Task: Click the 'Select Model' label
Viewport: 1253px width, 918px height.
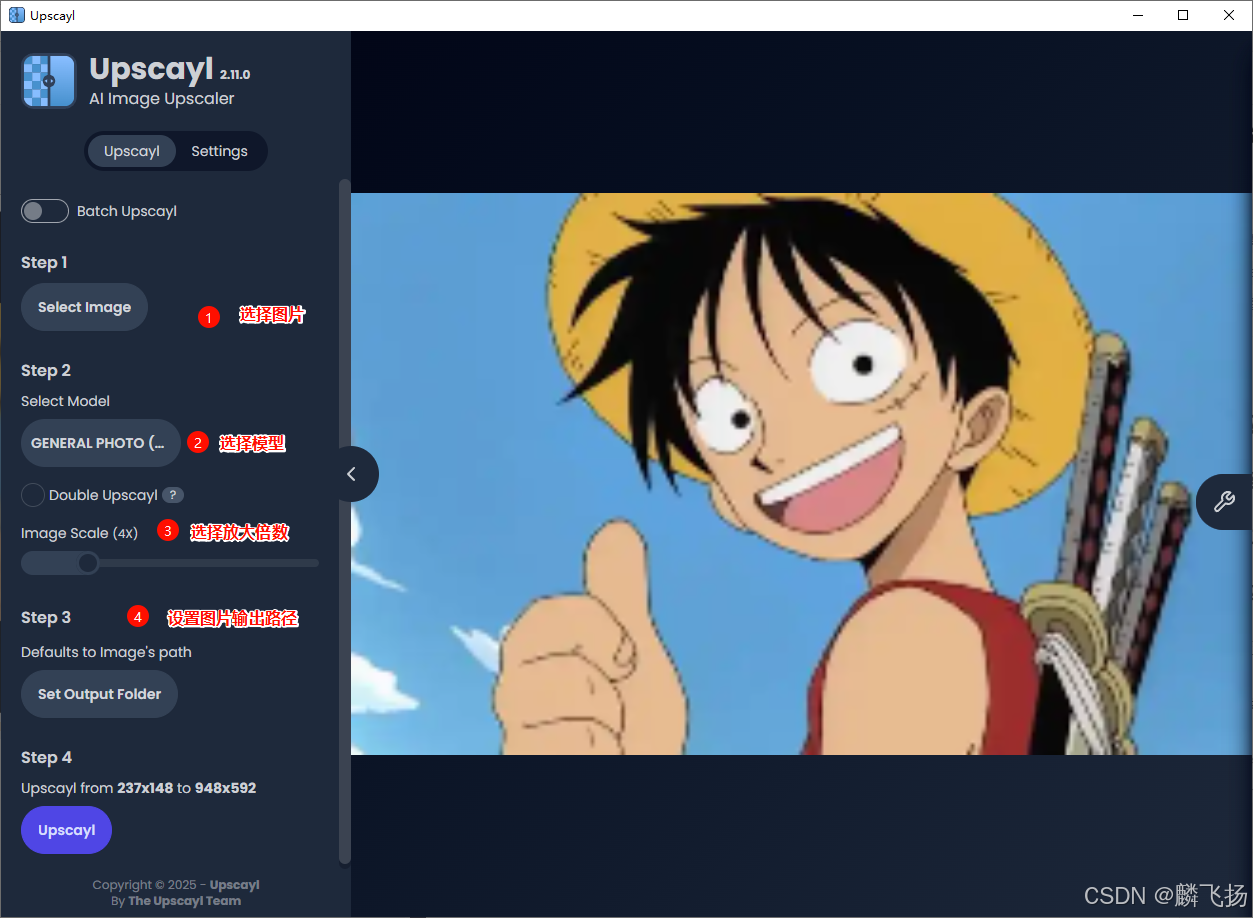Action: (x=65, y=401)
